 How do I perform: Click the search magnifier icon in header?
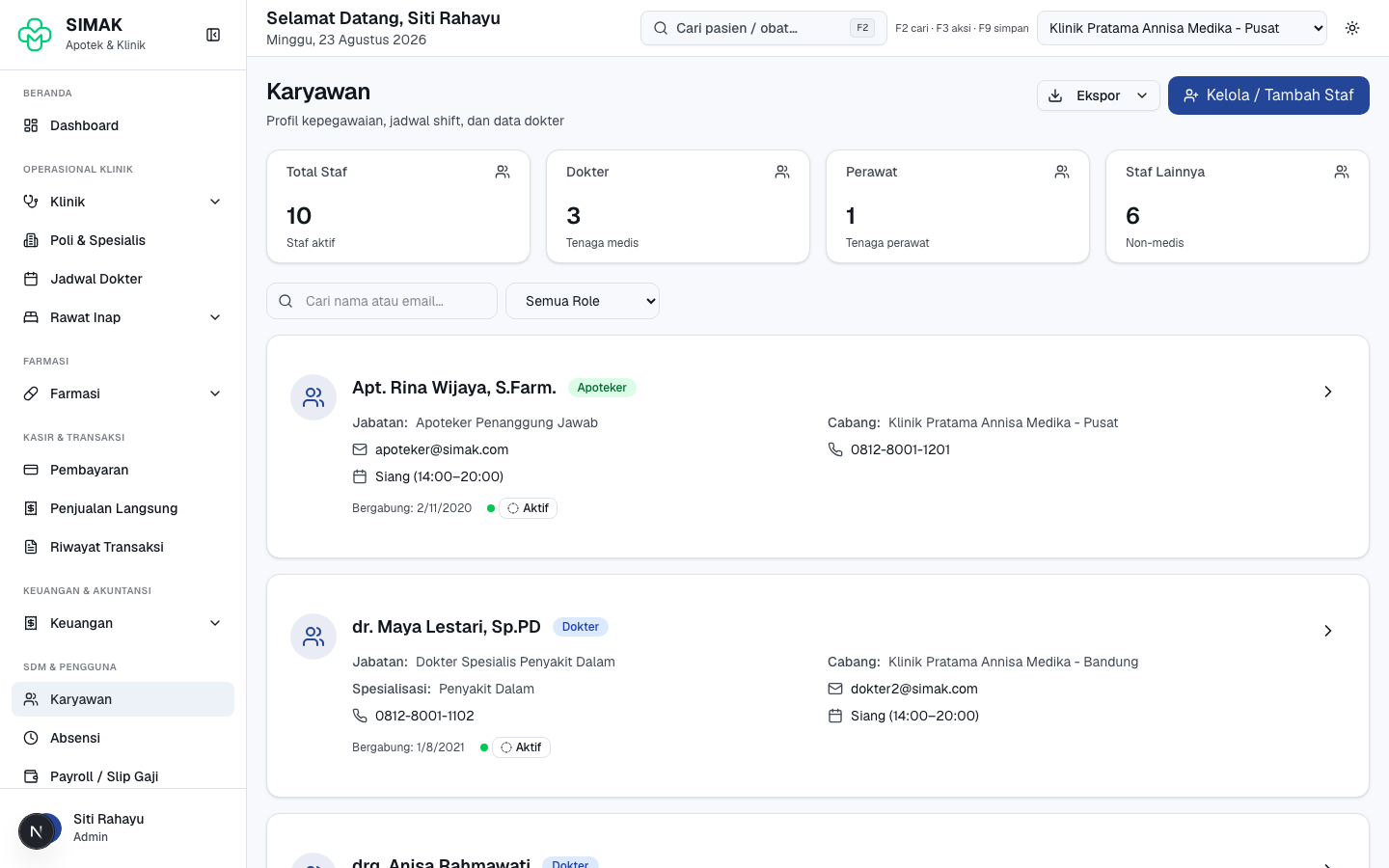[x=661, y=28]
